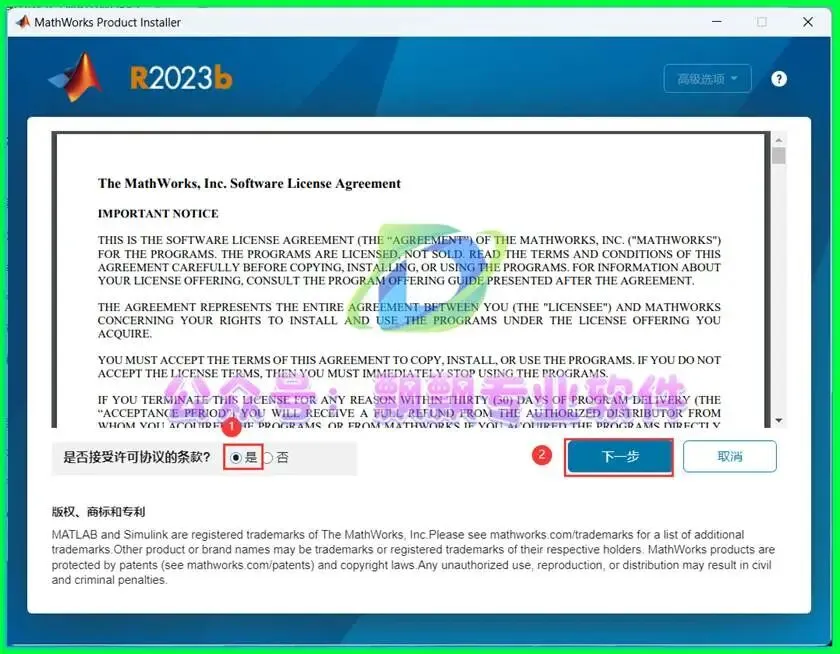Click the "IMPORTANT NOTICE" heading
The width and height of the screenshot is (840, 654).
158,213
